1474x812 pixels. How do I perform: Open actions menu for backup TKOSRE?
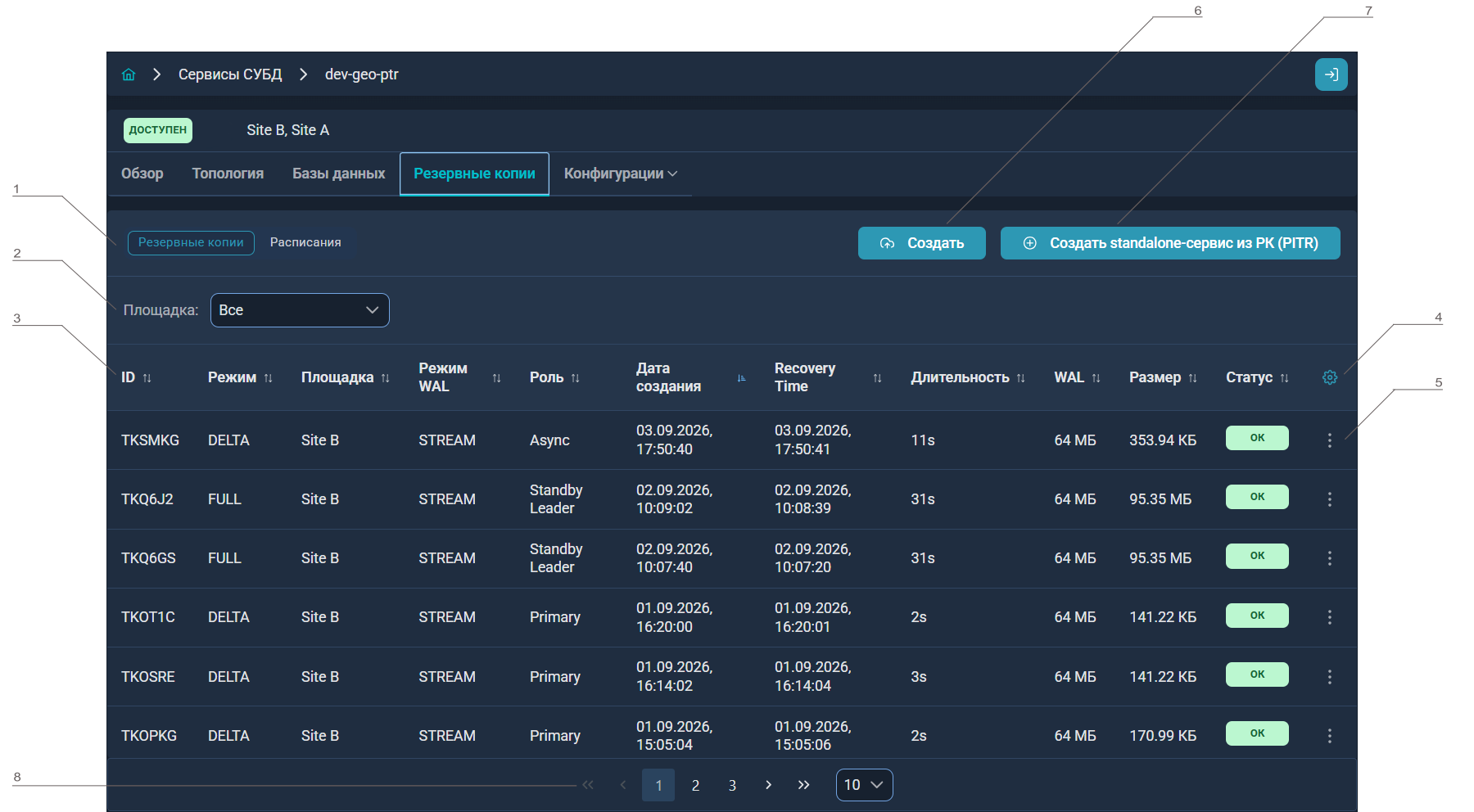1330,677
